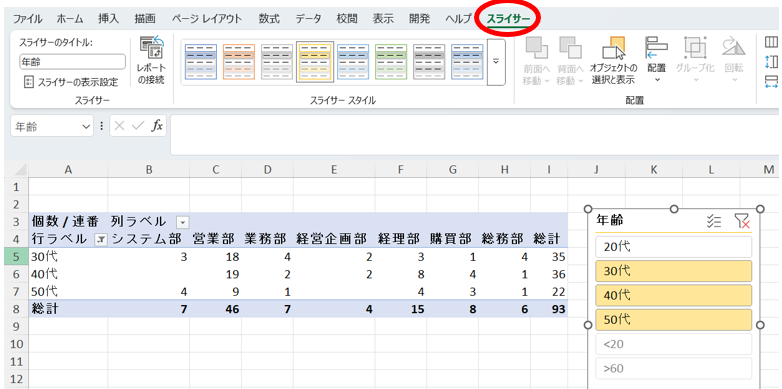Clear filter icon in 年齢 slicer
Image resolution: width=782 pixels, height=389 pixels.
[x=742, y=221]
